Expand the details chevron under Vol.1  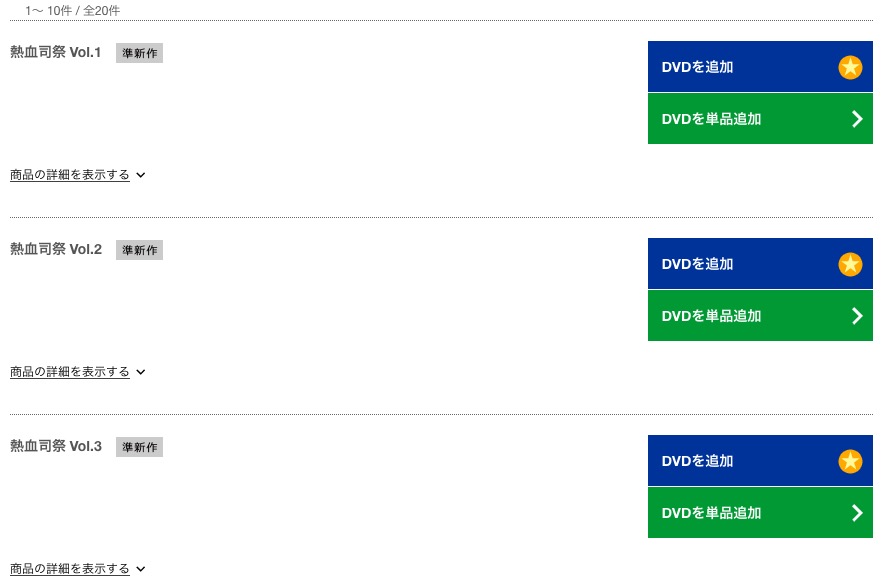141,175
